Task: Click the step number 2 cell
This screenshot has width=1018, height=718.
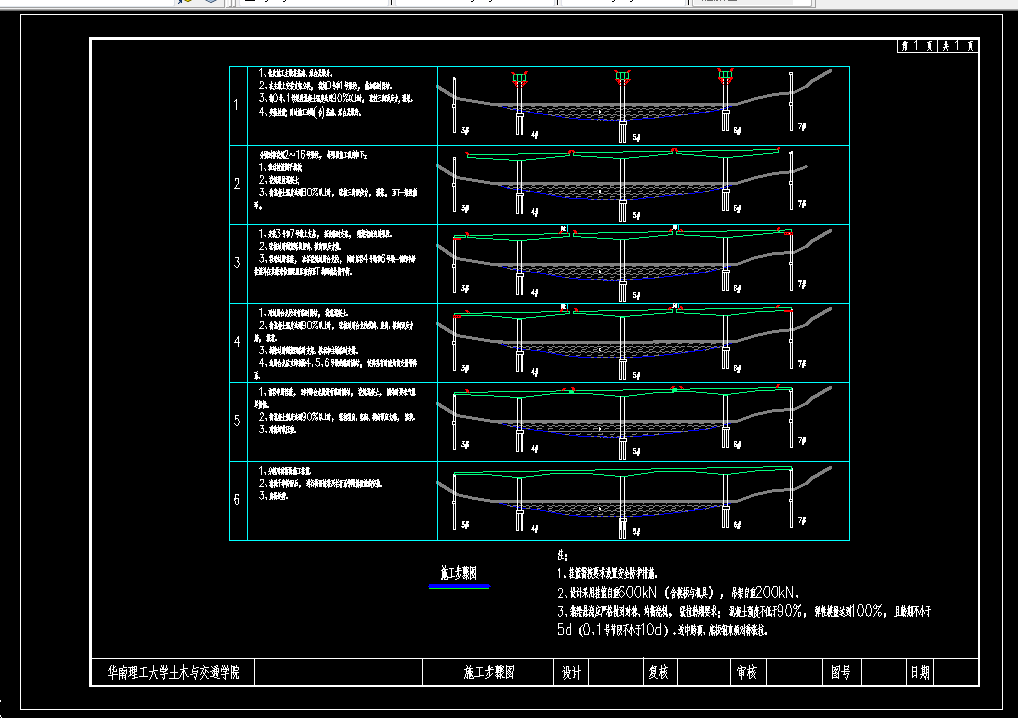Action: coord(238,185)
